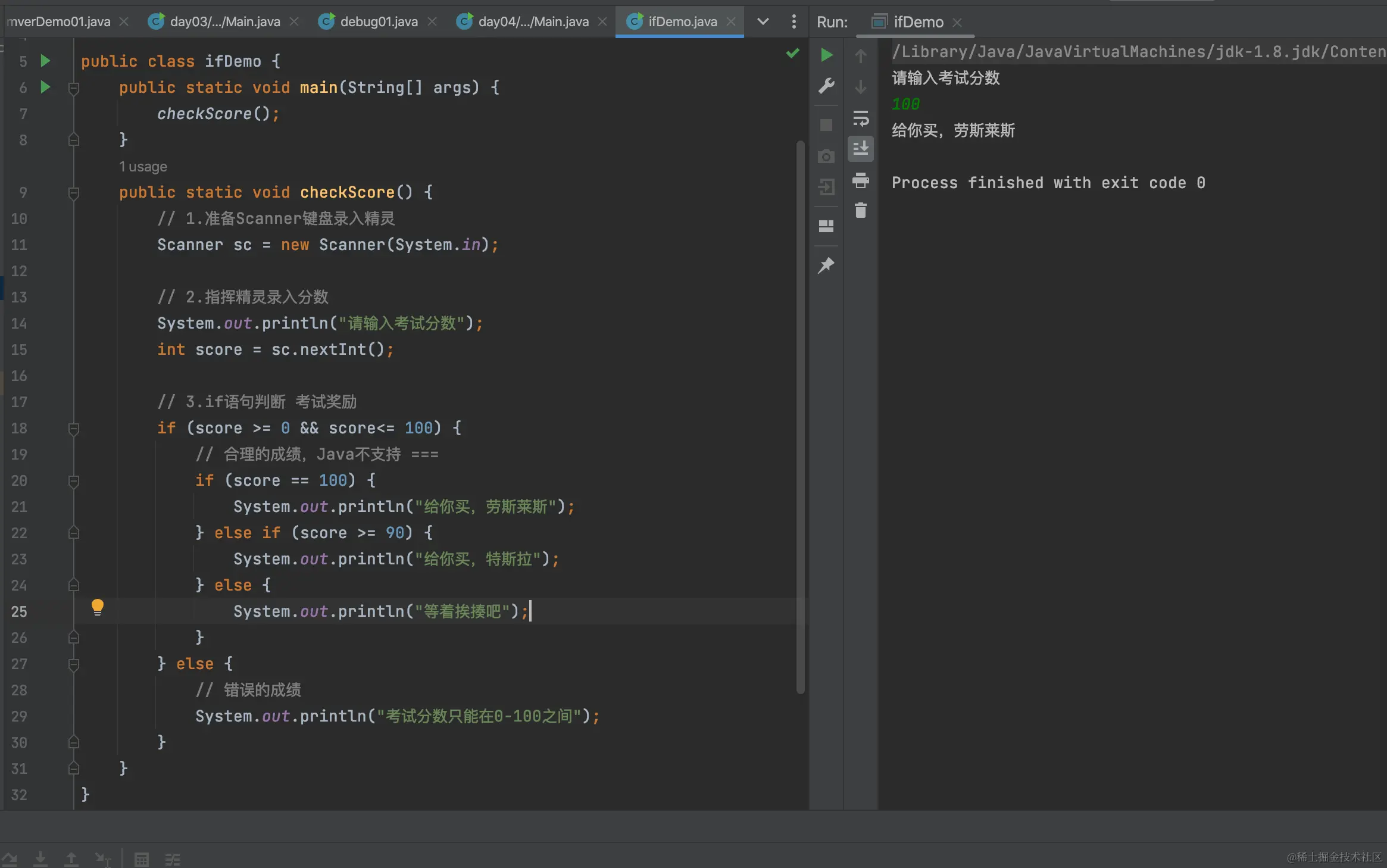1387x868 pixels.
Task: Close the mverDemo01.java tab
Action: (x=124, y=22)
